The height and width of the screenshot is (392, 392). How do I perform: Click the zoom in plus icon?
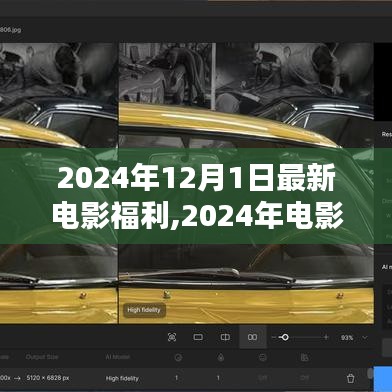[326, 337]
